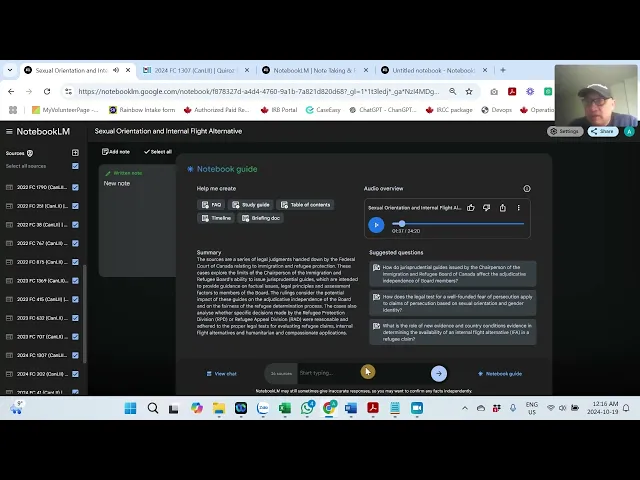Screen dimensions: 640x480
Task: Go back in browser history
Action: [11, 91]
